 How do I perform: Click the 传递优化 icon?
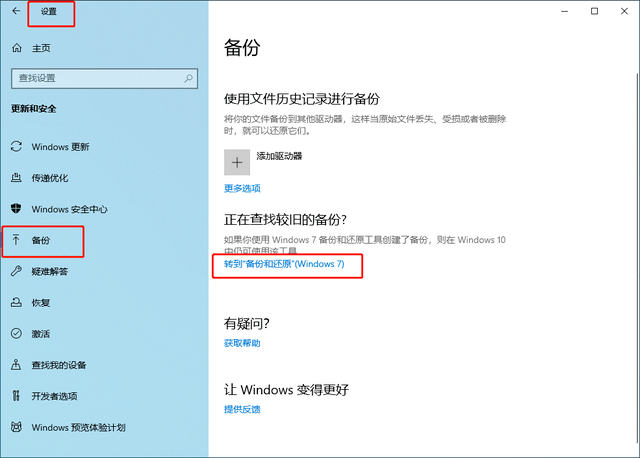16,178
